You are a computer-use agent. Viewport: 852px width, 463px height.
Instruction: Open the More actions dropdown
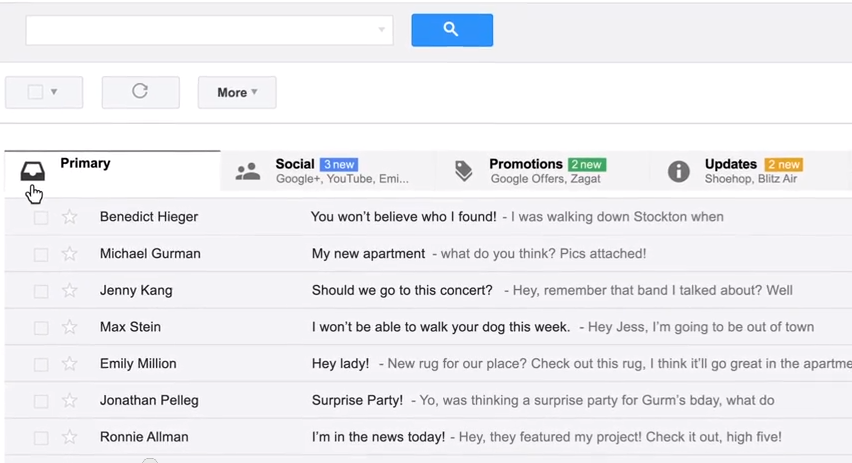click(237, 92)
